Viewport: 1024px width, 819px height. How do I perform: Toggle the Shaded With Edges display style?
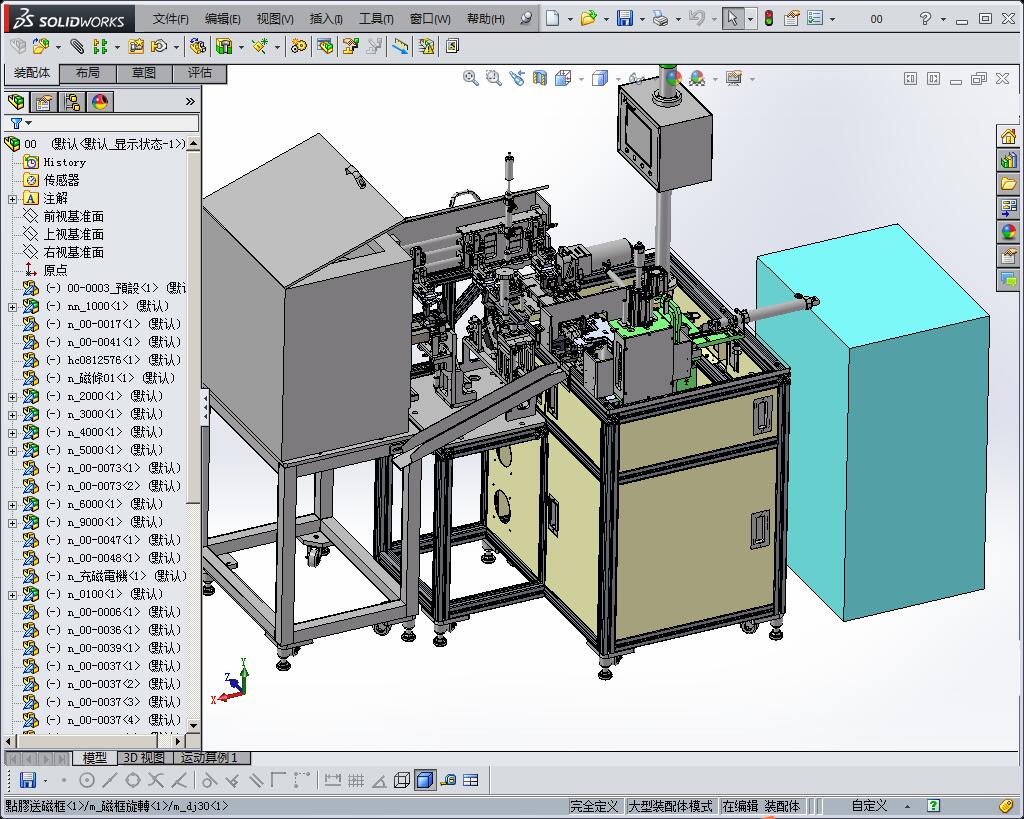[425, 780]
